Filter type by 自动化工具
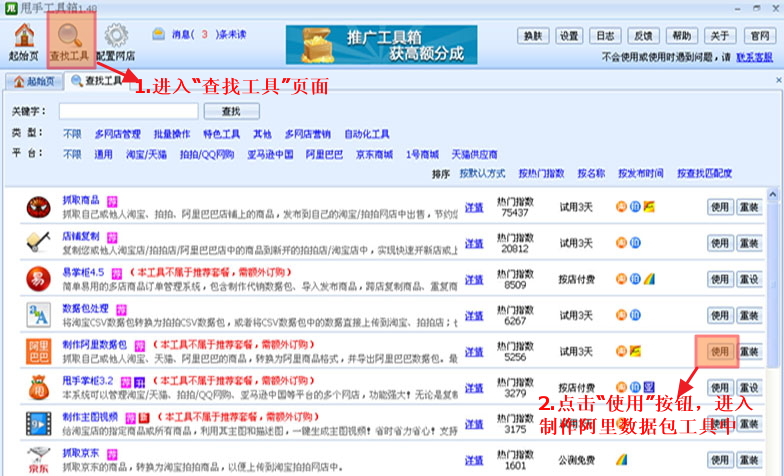784x476 pixels. [366, 134]
